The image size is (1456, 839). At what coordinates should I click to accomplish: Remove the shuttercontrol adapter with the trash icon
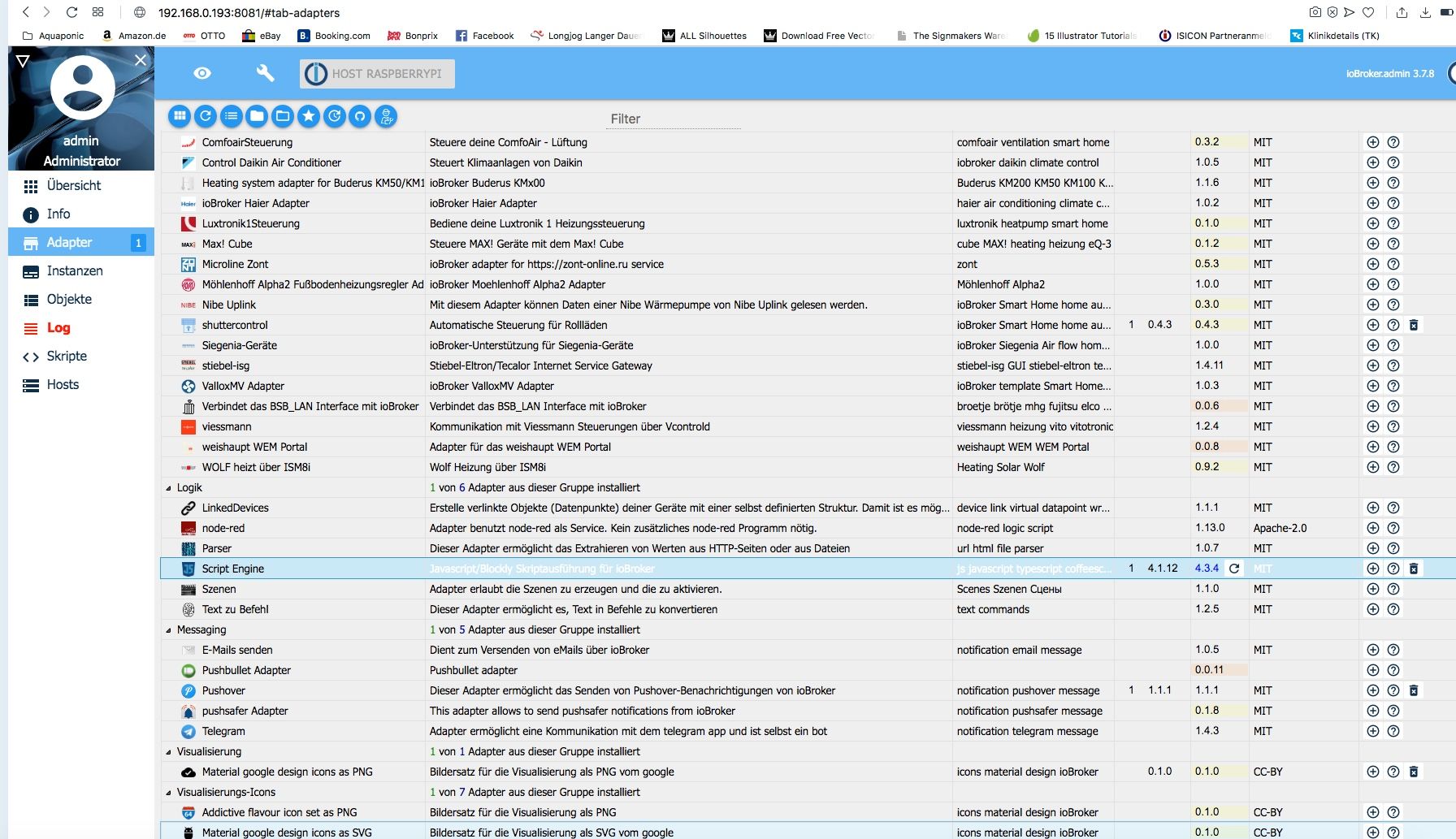click(x=1414, y=325)
